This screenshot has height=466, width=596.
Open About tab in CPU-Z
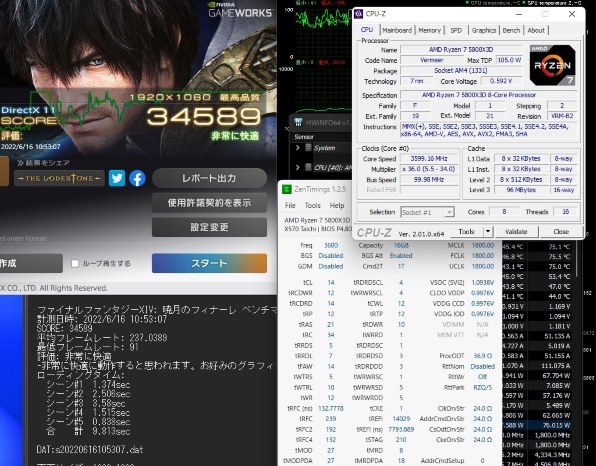[x=536, y=30]
